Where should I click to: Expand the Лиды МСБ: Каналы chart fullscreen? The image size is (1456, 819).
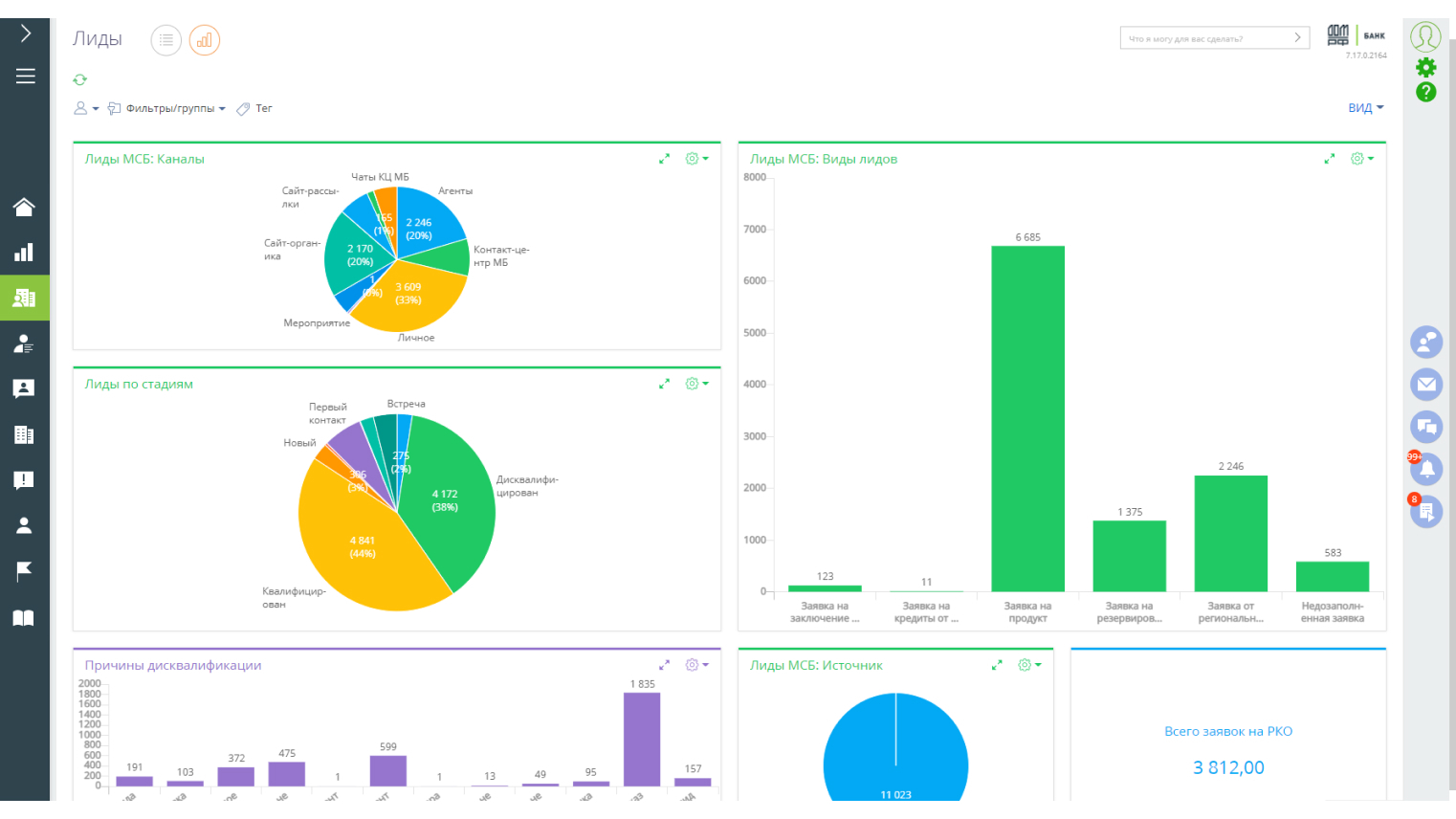tap(664, 159)
